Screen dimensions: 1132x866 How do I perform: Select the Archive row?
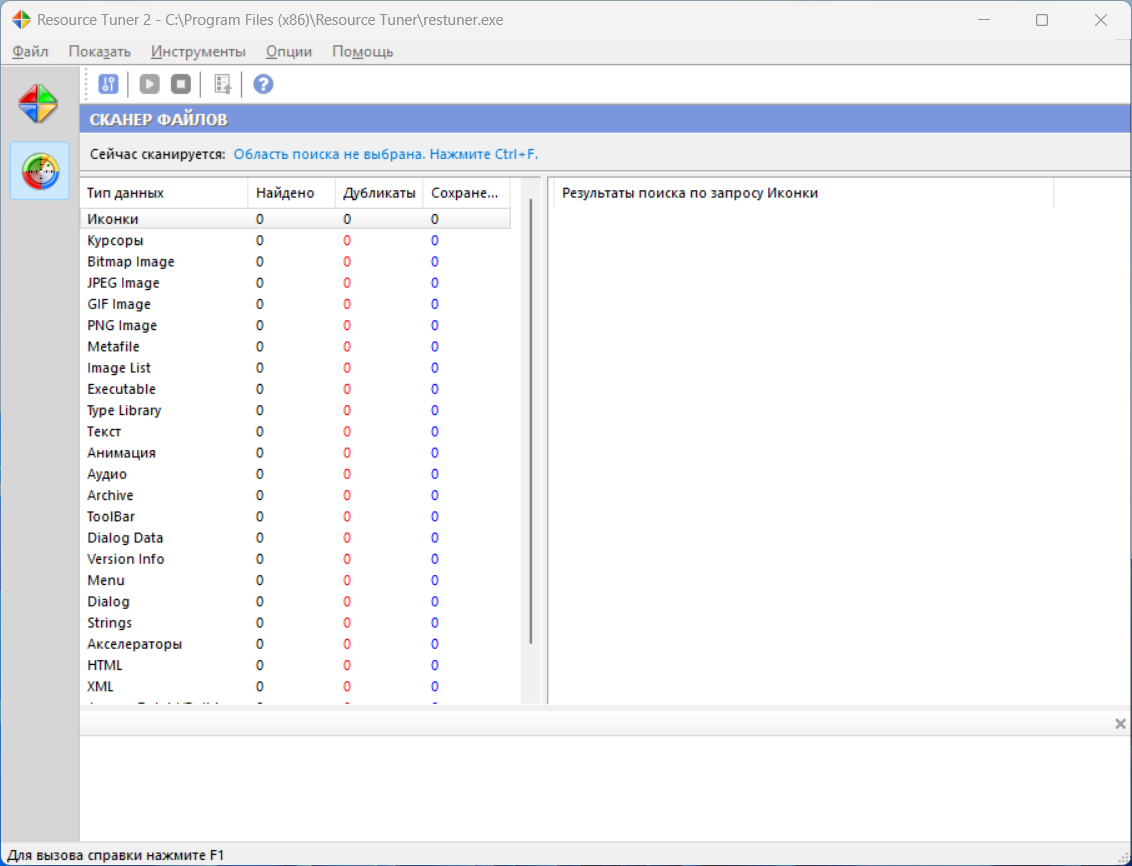(295, 495)
